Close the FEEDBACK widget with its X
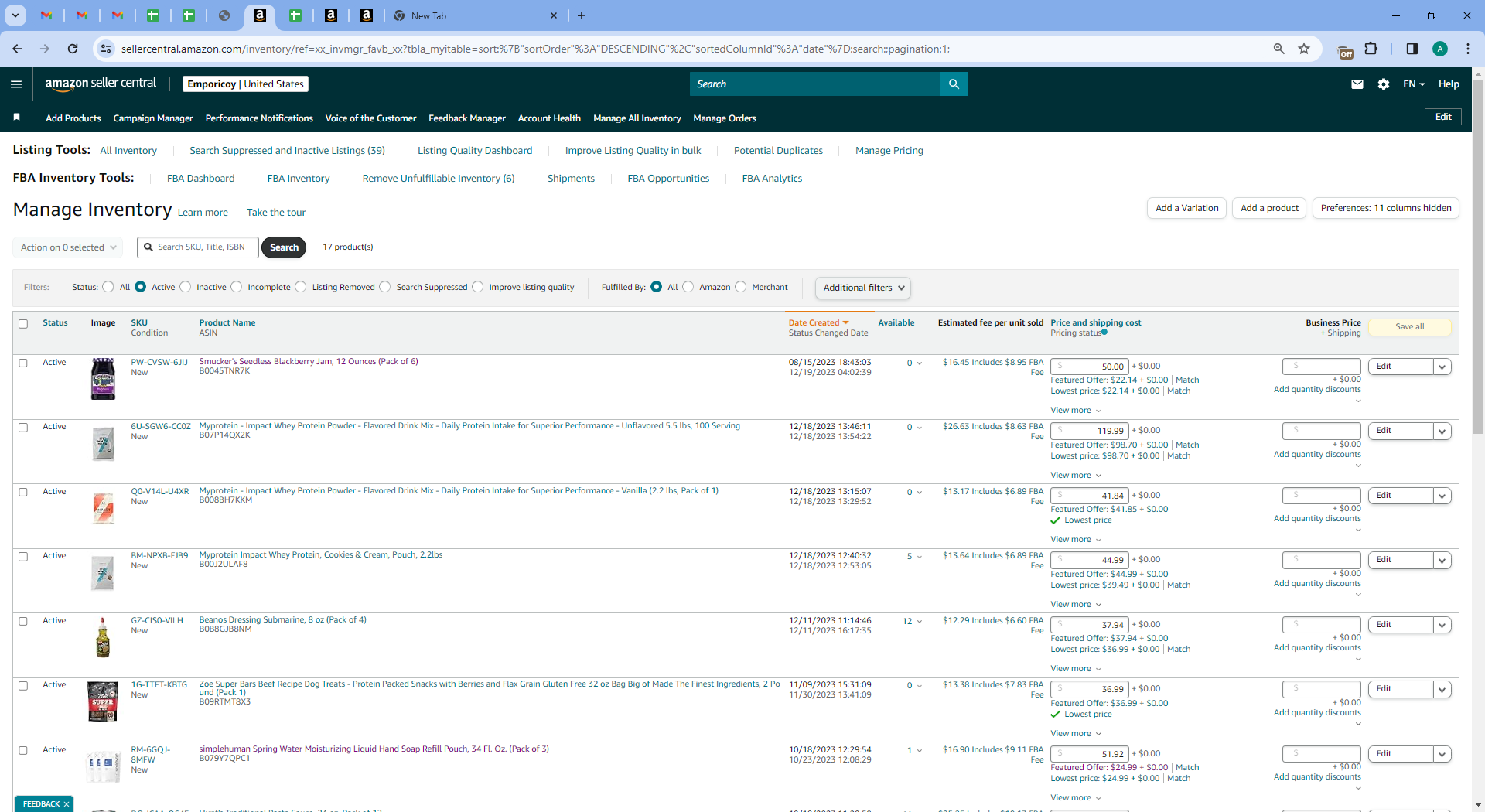 (67, 804)
